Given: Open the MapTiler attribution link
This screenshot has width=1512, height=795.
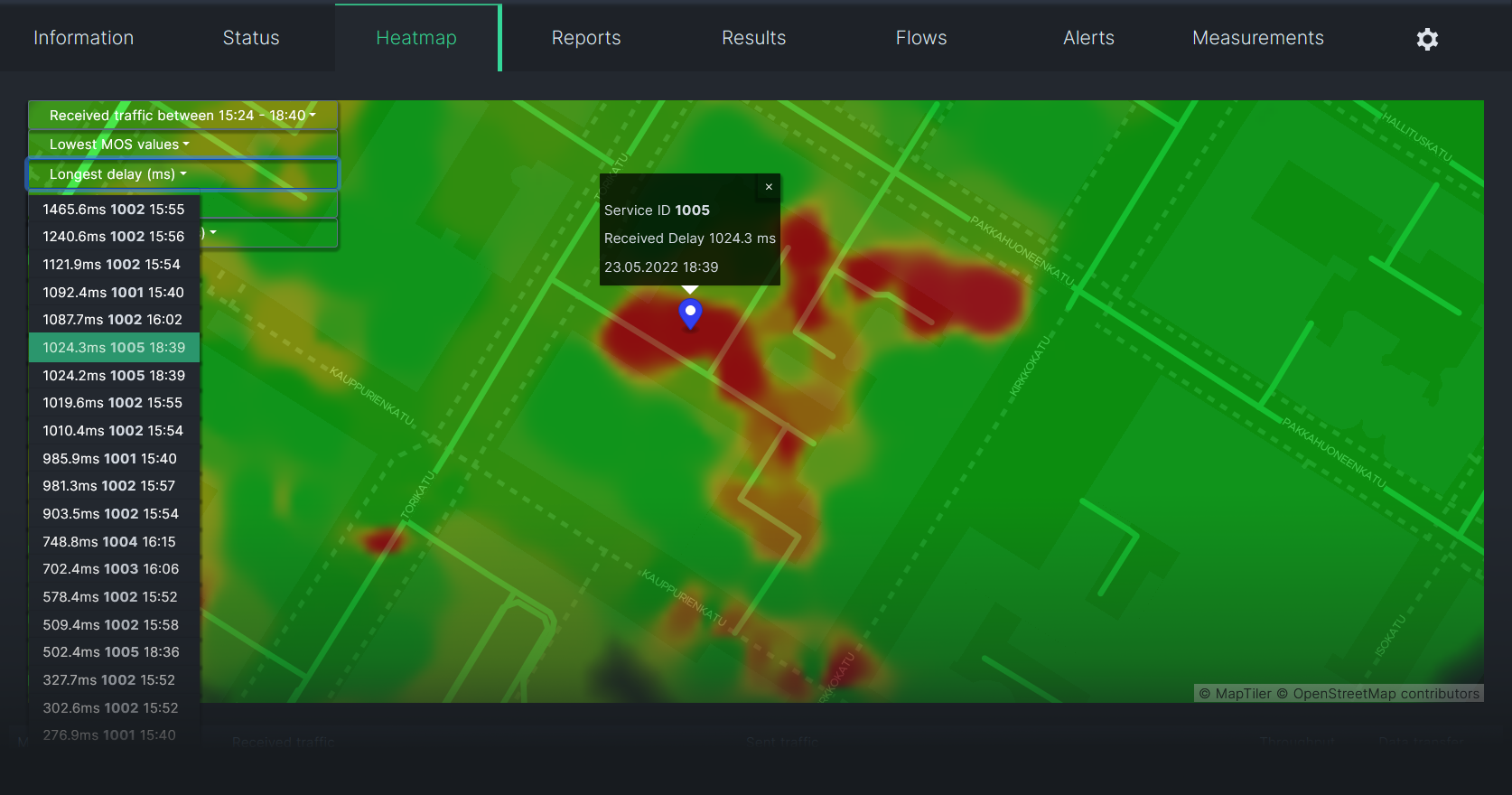Looking at the screenshot, I should click(1243, 694).
